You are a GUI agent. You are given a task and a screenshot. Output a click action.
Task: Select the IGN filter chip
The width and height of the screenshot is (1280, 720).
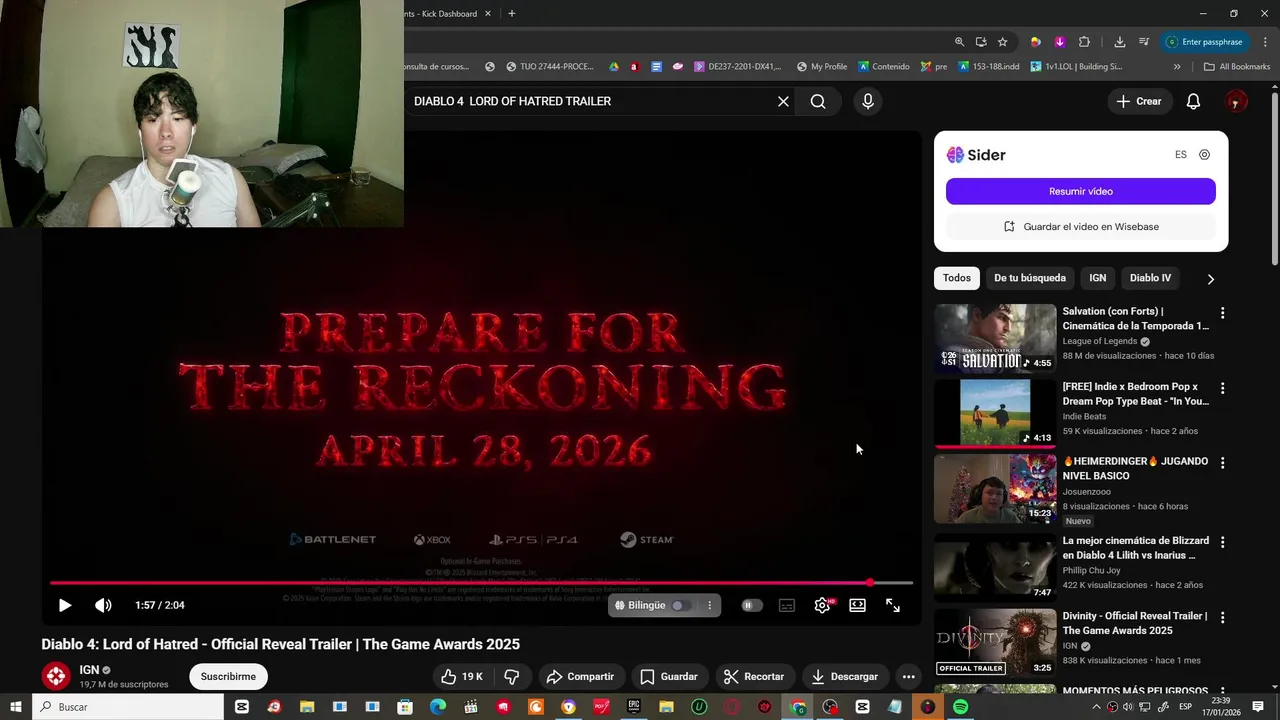point(1098,278)
